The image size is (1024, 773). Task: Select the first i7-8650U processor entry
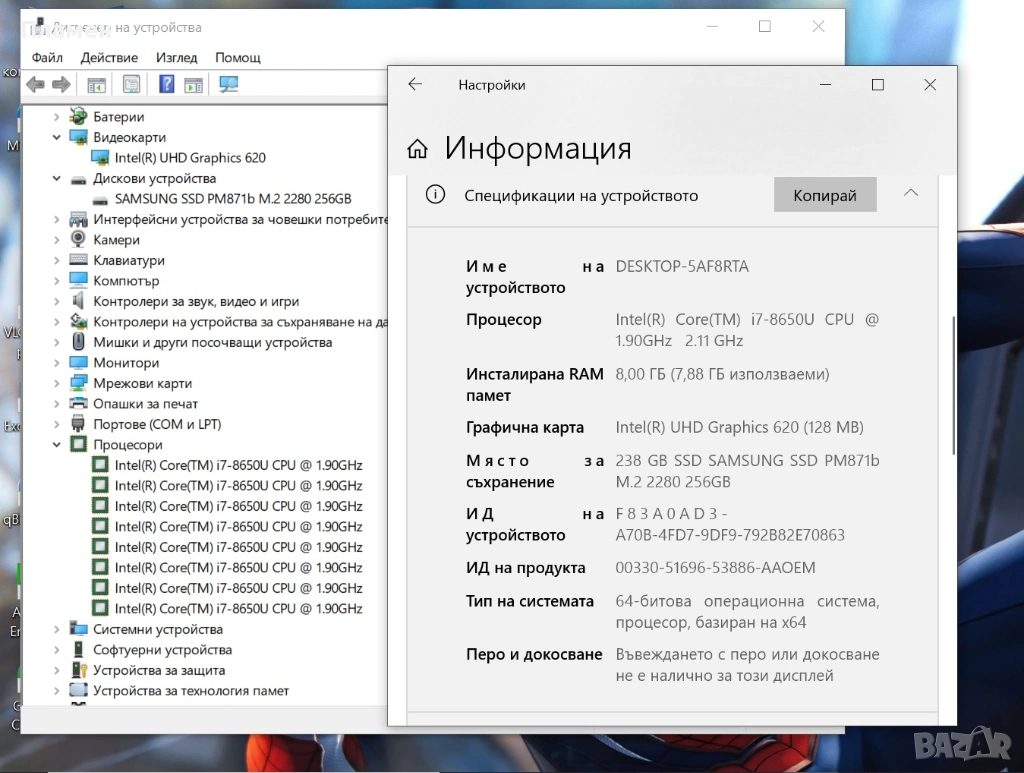(238, 465)
